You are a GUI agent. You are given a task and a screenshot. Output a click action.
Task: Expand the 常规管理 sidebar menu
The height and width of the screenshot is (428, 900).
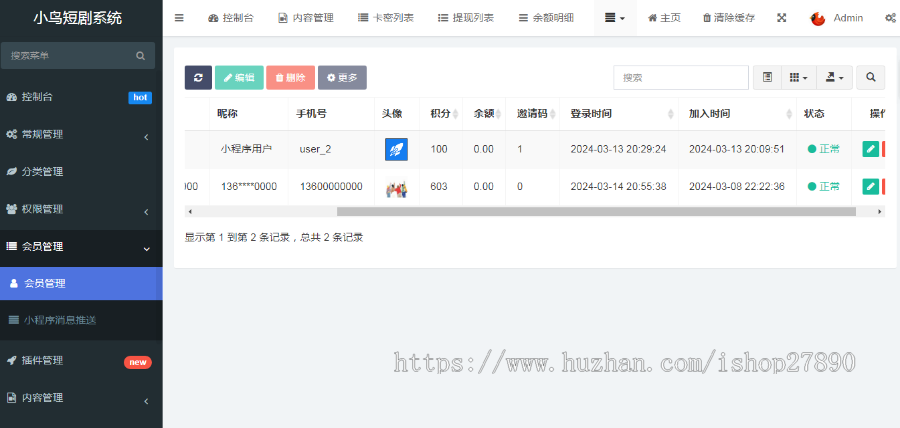tap(81, 134)
